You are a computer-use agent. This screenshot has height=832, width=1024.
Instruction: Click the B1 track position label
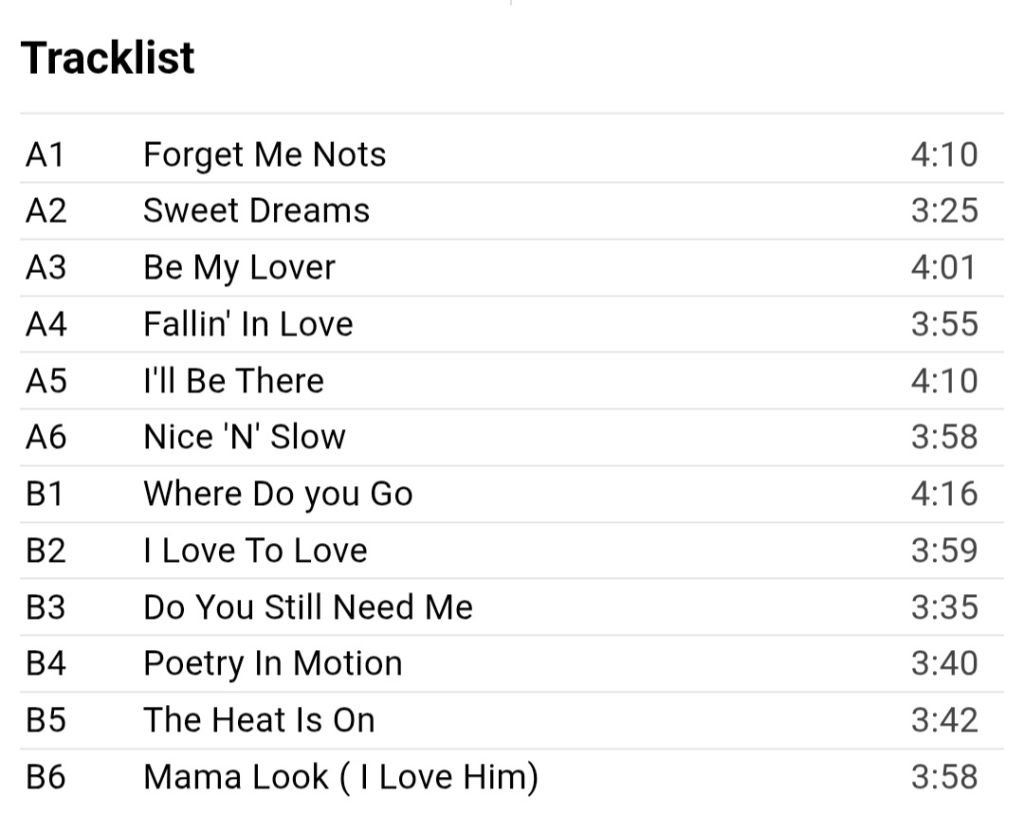[45, 494]
